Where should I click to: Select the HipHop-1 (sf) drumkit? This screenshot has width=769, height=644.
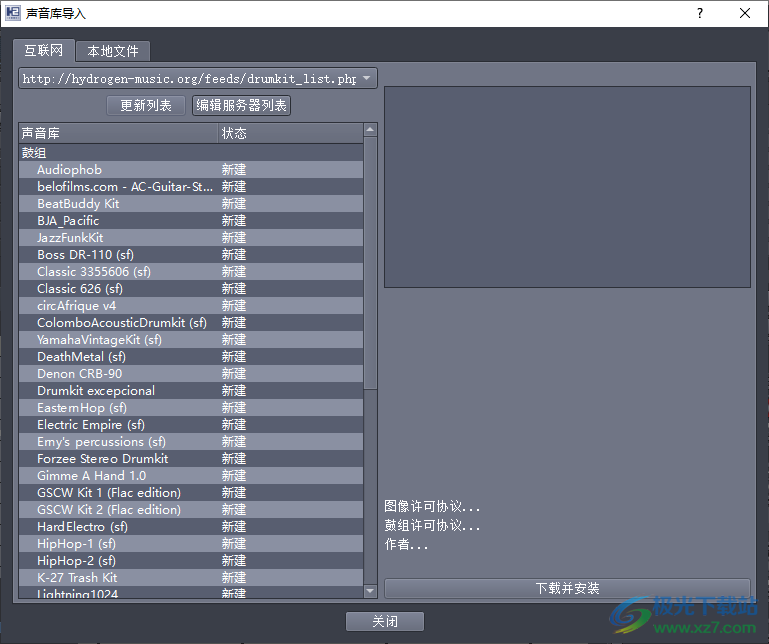tap(191, 544)
